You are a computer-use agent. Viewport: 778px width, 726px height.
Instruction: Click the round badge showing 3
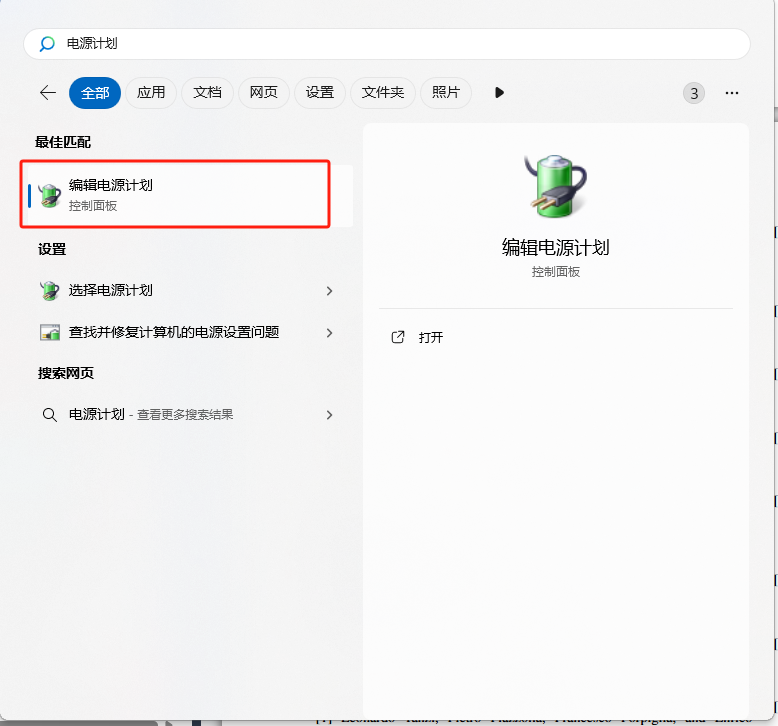click(694, 93)
